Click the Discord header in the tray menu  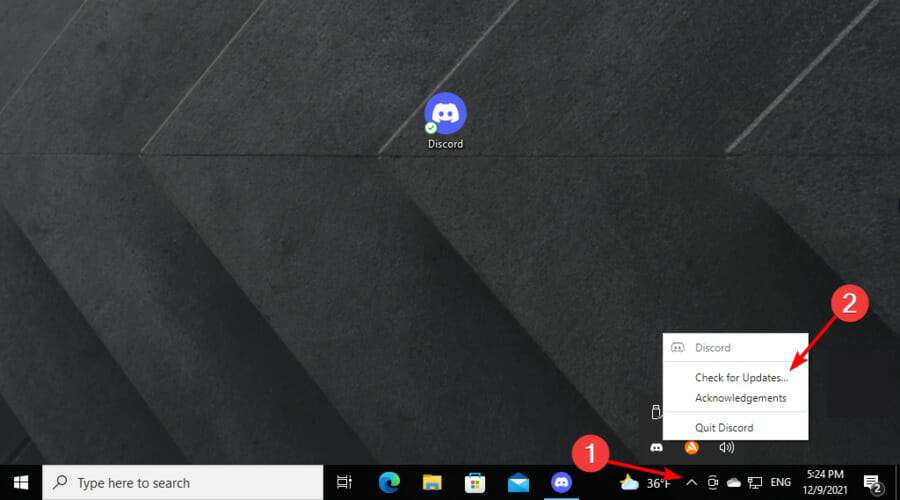(735, 347)
